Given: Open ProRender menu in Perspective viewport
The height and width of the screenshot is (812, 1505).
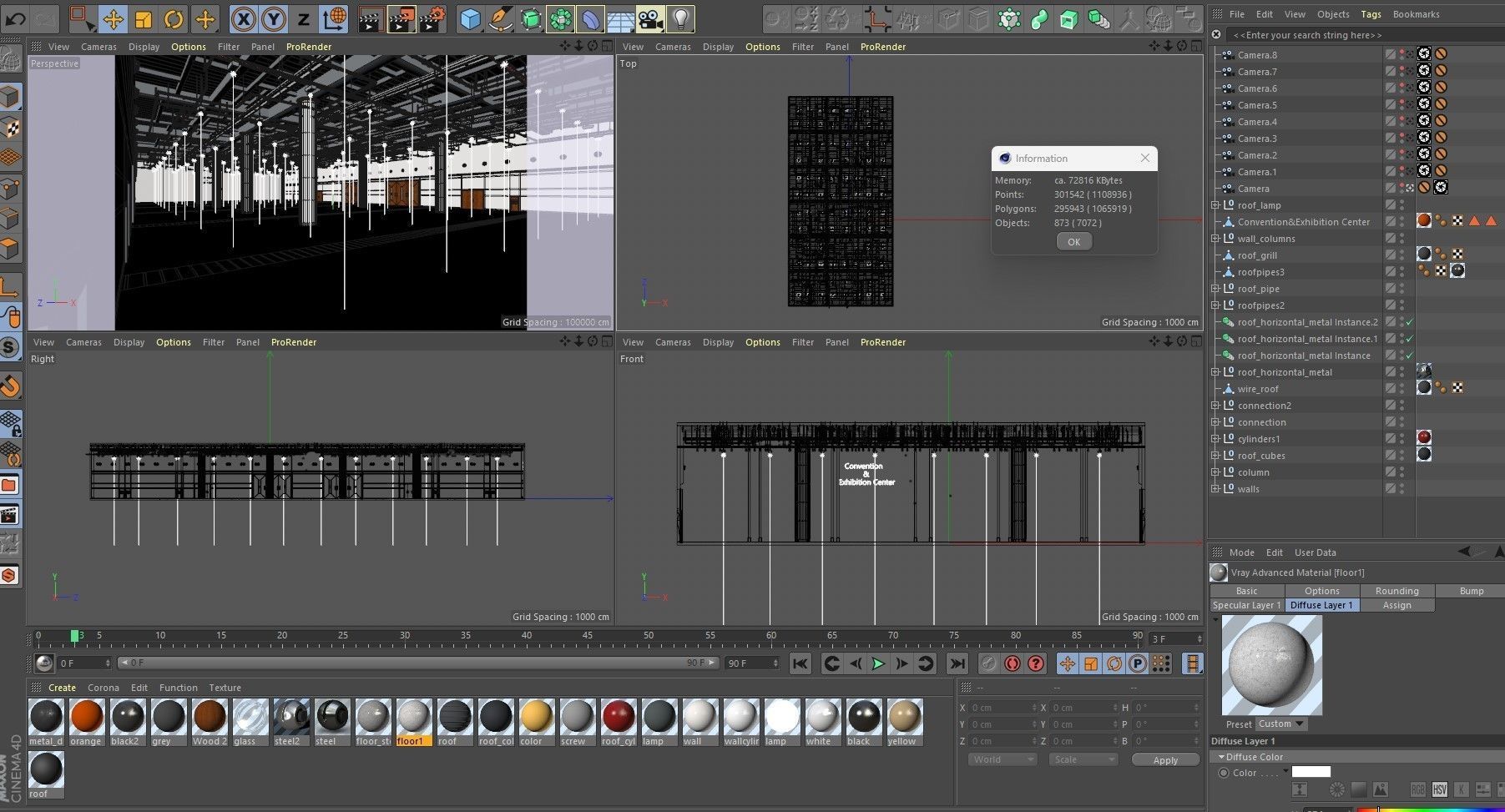Looking at the screenshot, I should [x=309, y=47].
